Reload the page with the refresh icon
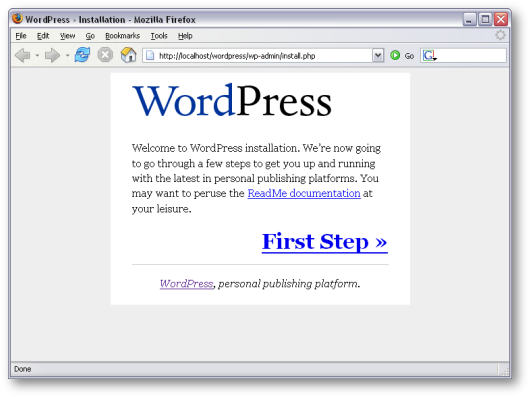 click(x=82, y=55)
